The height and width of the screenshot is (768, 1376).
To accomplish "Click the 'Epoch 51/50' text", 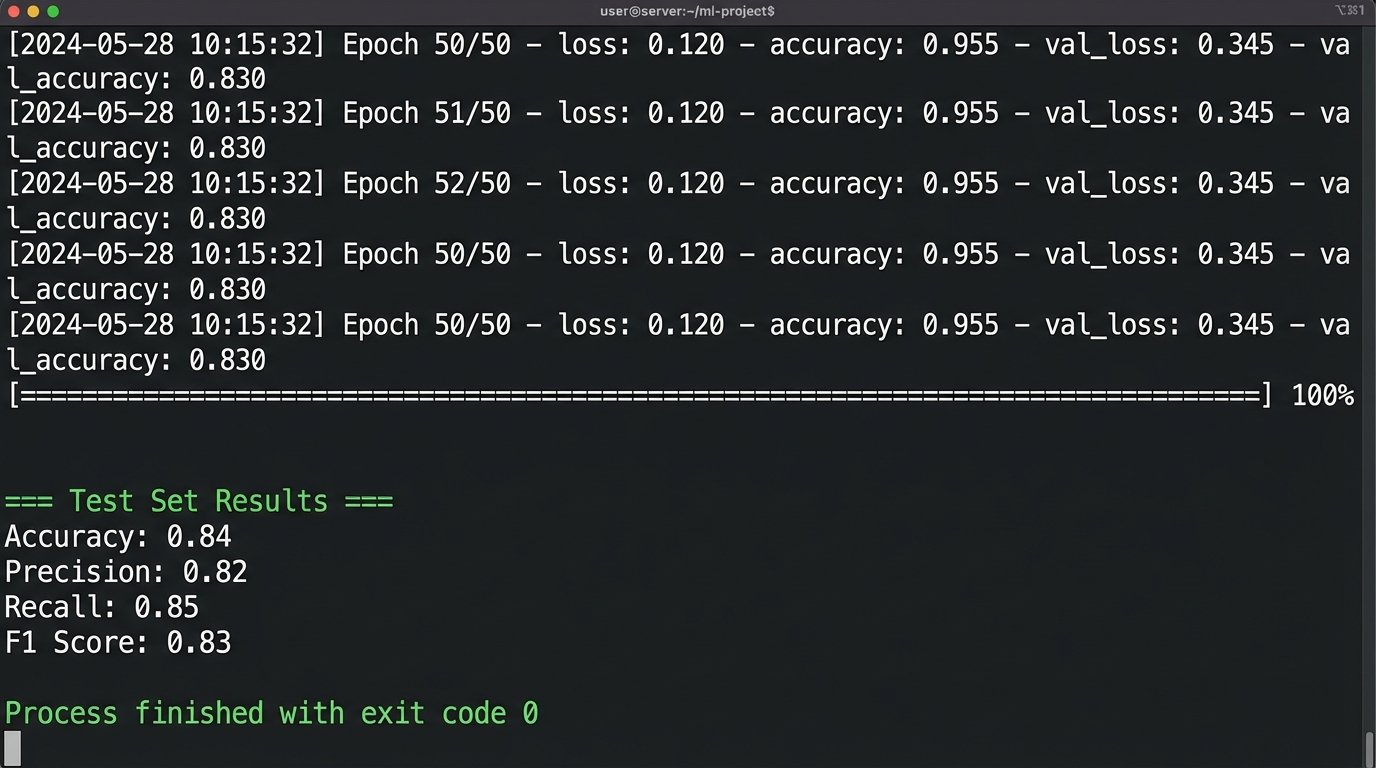I will (x=426, y=113).
